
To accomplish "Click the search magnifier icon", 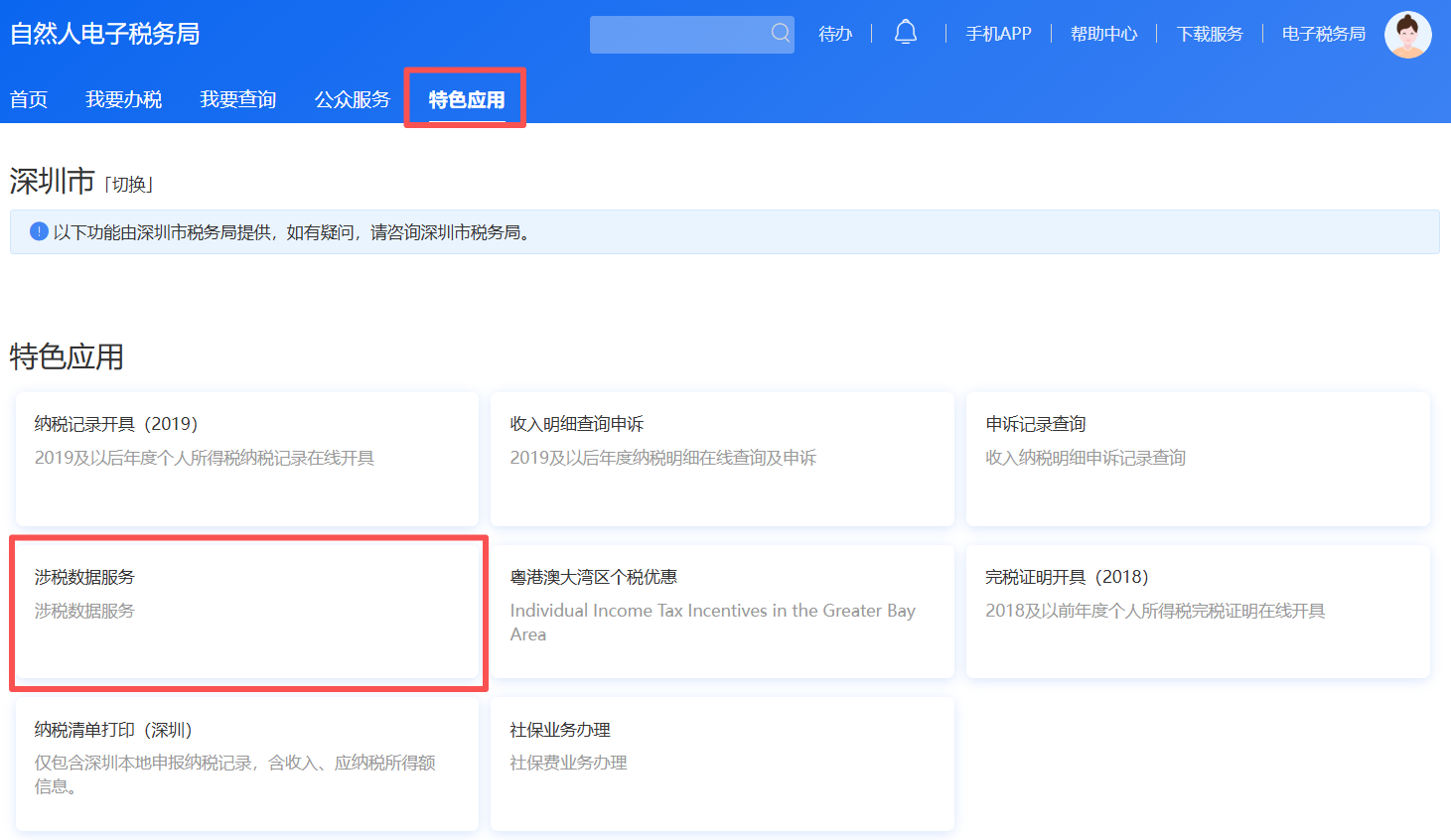I will 781,34.
